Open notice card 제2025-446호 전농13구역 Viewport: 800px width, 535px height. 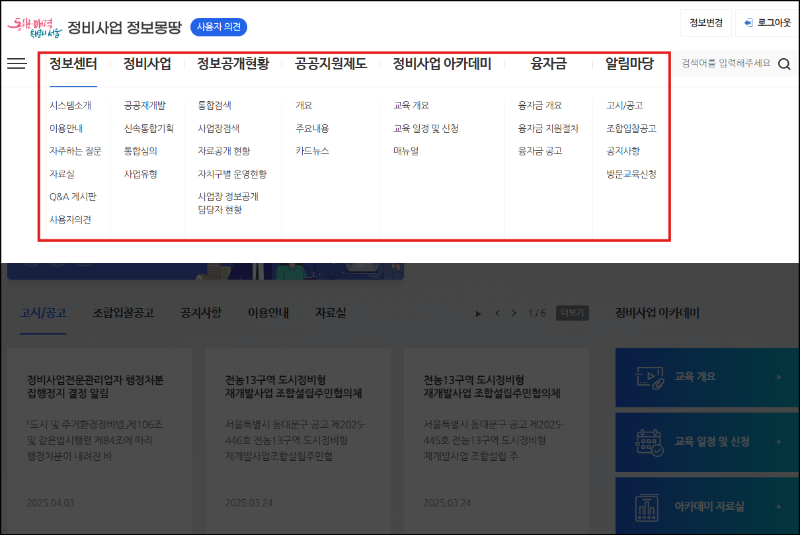coord(298,441)
